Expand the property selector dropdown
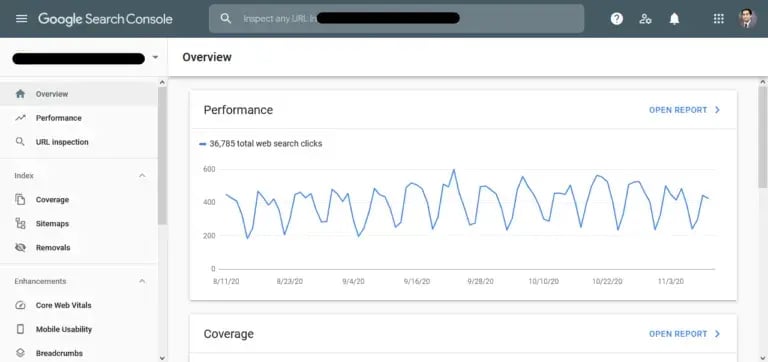Viewport: 768px width, 362px height. coord(155,58)
